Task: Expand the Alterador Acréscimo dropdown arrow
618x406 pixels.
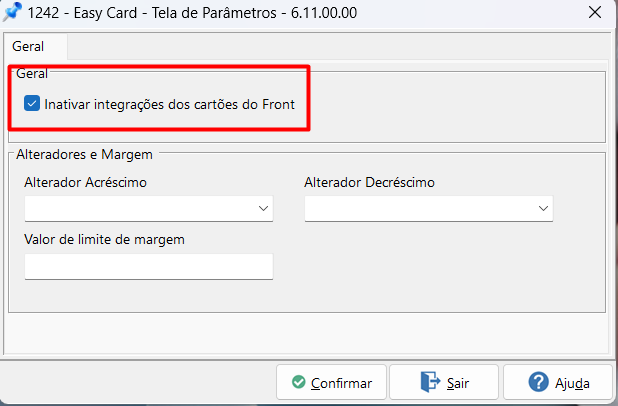Action: click(264, 208)
